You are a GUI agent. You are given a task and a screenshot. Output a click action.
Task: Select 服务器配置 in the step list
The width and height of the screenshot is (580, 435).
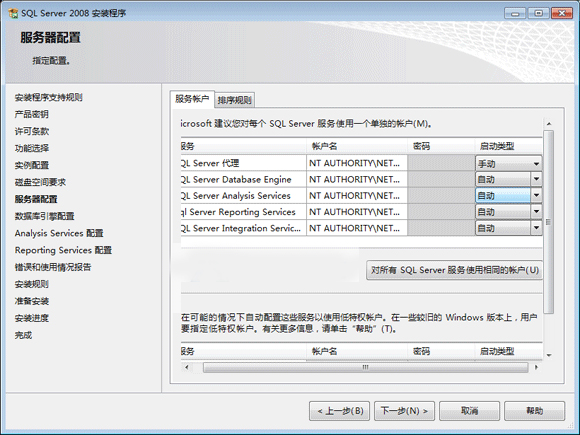coord(36,199)
